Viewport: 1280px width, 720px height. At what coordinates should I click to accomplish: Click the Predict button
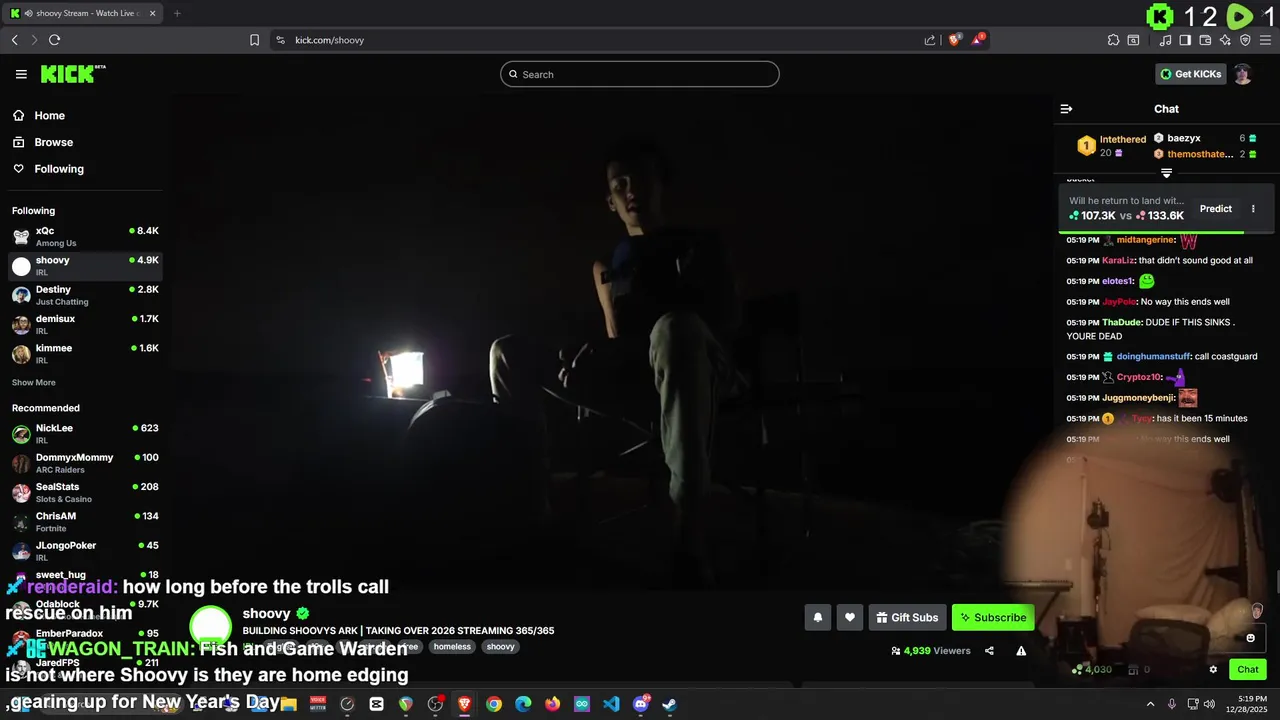click(1216, 209)
